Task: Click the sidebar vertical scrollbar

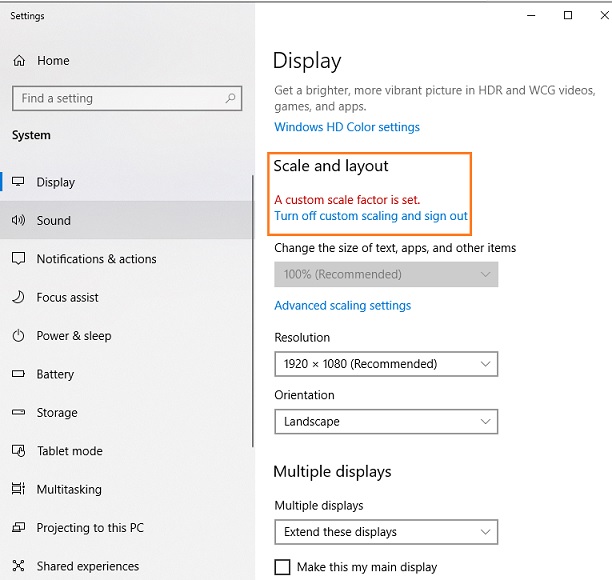Action: 253,300
